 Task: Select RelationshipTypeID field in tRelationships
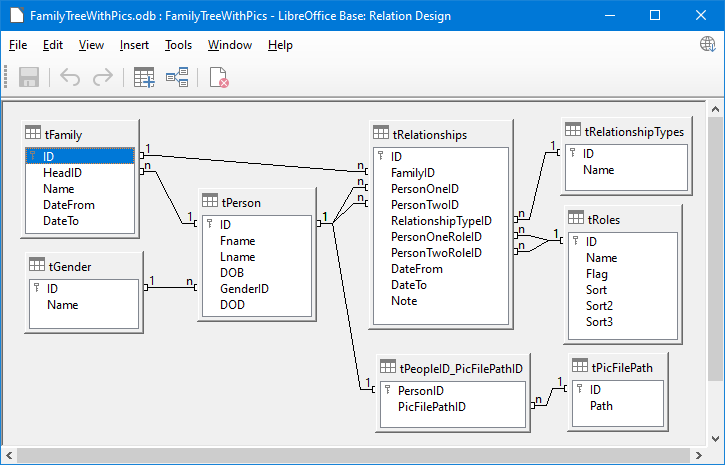click(x=441, y=221)
